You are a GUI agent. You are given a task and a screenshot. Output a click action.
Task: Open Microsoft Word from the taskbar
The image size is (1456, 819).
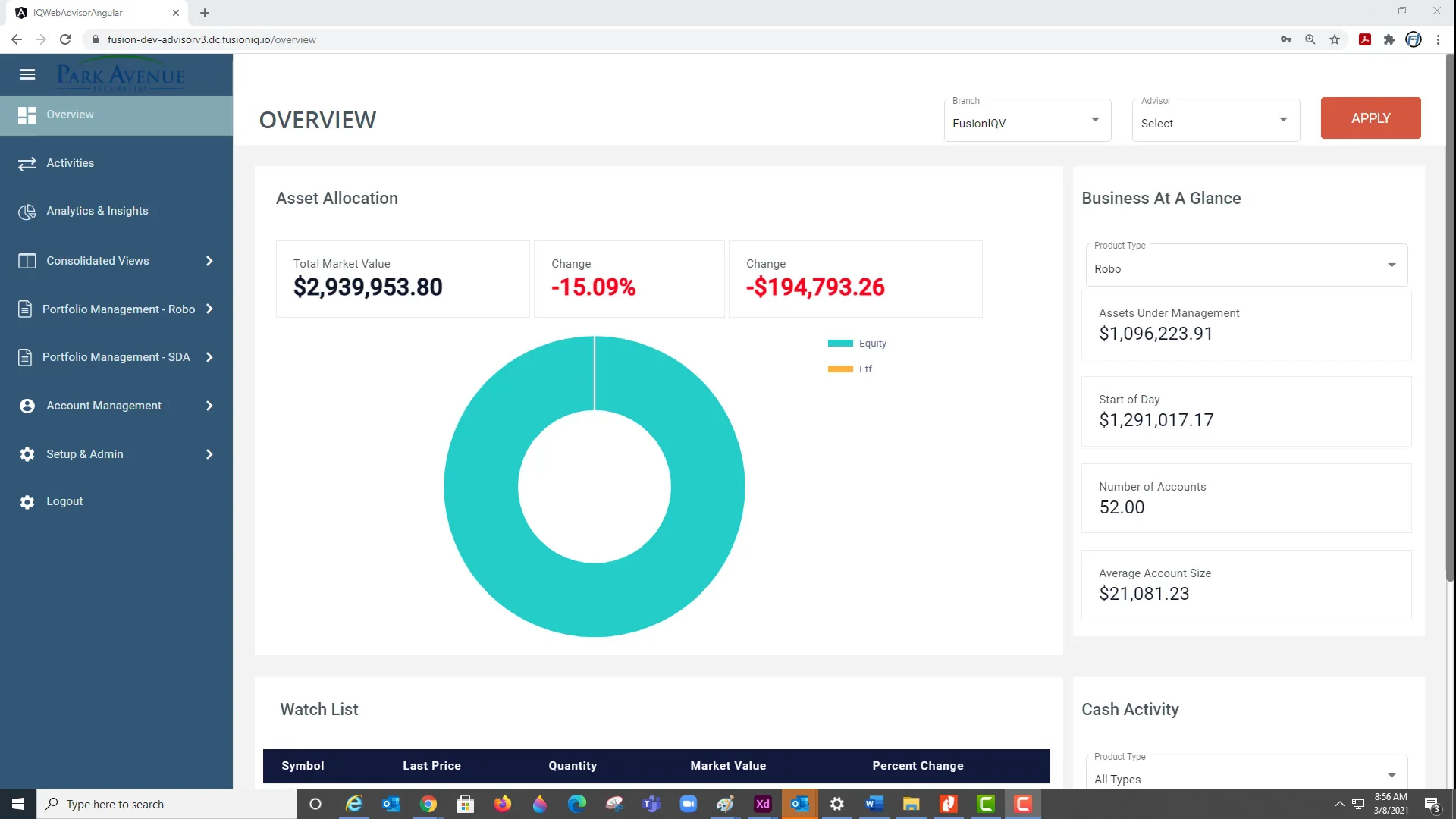click(x=874, y=804)
